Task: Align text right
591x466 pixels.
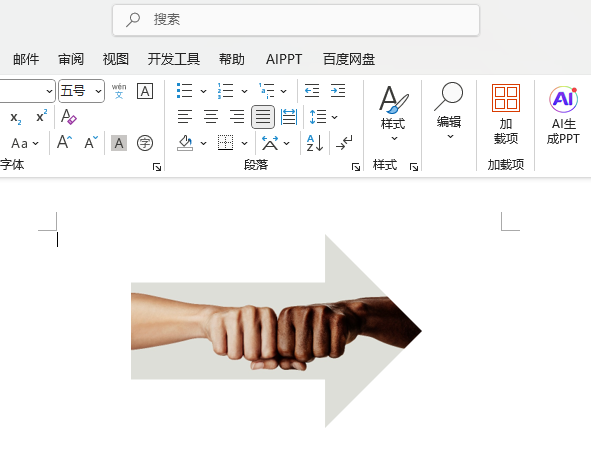Action: coord(237,117)
